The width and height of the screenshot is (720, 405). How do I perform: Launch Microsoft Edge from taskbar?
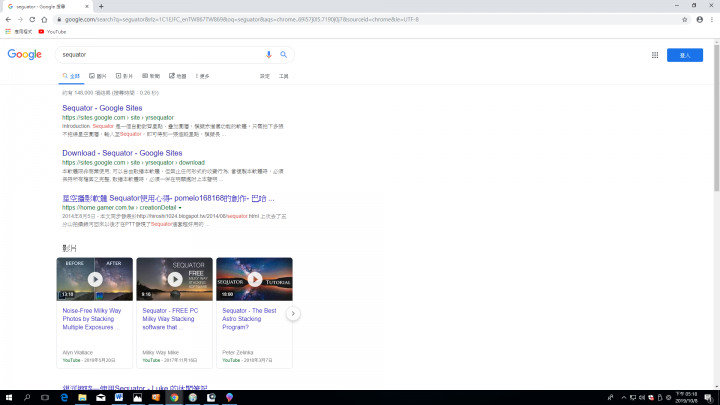point(64,398)
